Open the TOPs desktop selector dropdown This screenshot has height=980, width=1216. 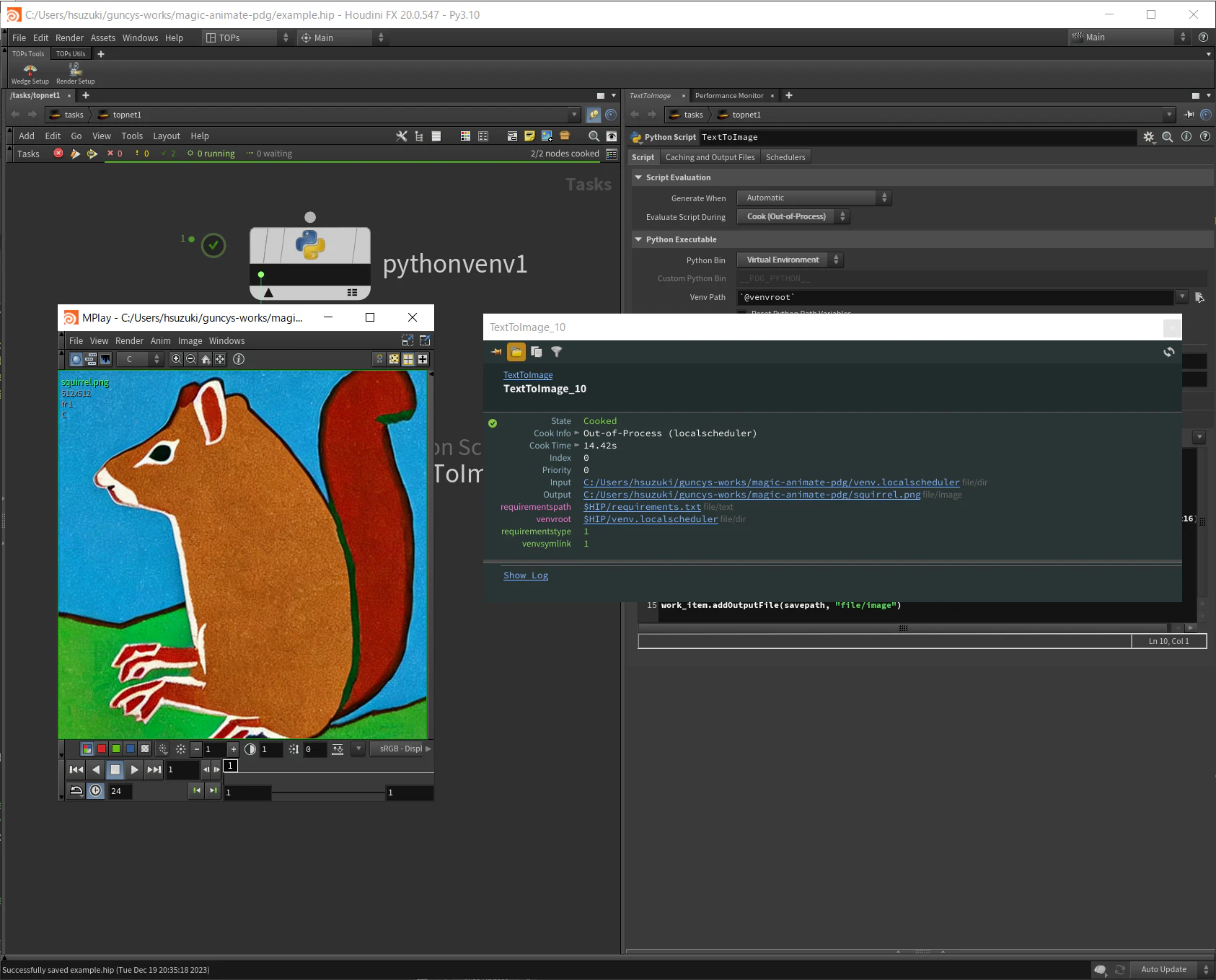[x=246, y=37]
